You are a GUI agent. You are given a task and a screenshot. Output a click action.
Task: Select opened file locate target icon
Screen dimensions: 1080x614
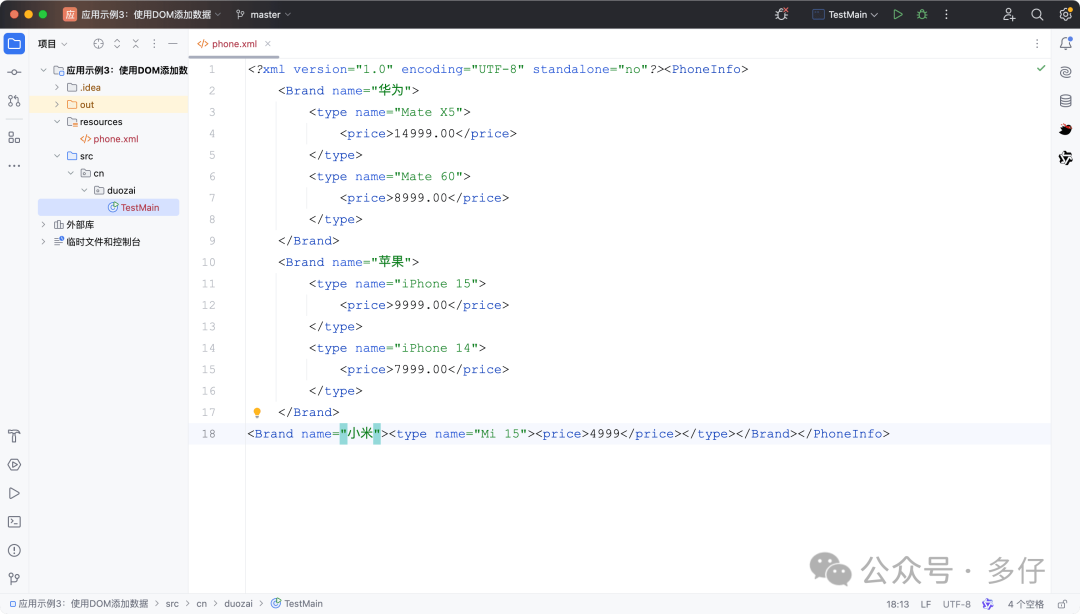pyautogui.click(x=98, y=43)
